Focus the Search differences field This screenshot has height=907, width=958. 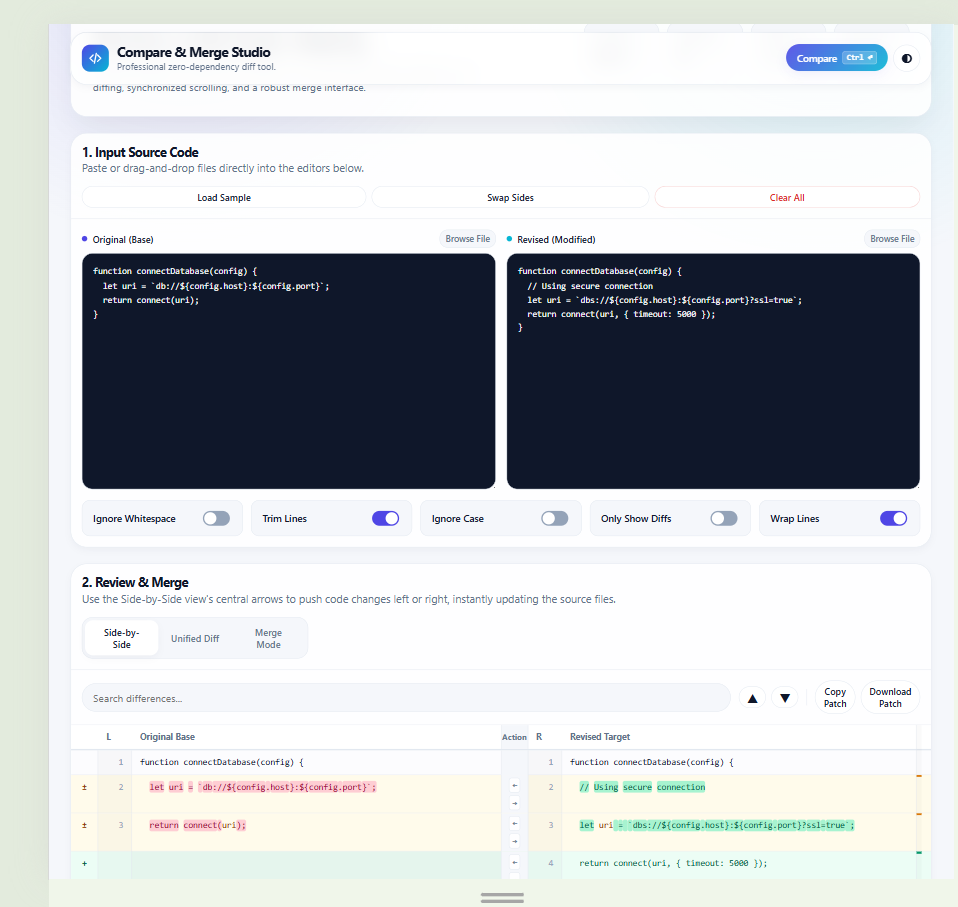coord(406,698)
